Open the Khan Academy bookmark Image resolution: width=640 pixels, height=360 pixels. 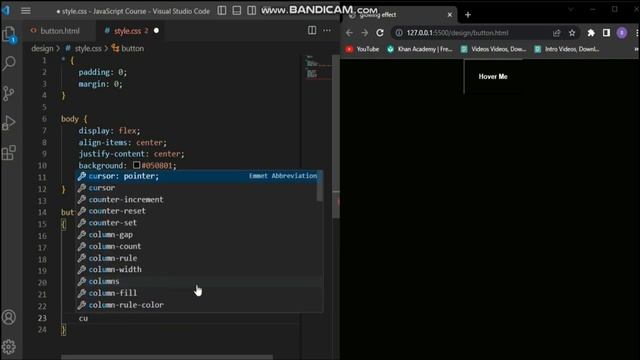click(x=420, y=49)
